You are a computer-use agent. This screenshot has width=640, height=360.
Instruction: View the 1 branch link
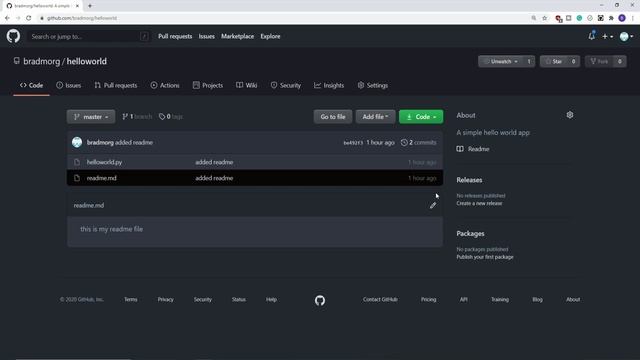(x=137, y=117)
